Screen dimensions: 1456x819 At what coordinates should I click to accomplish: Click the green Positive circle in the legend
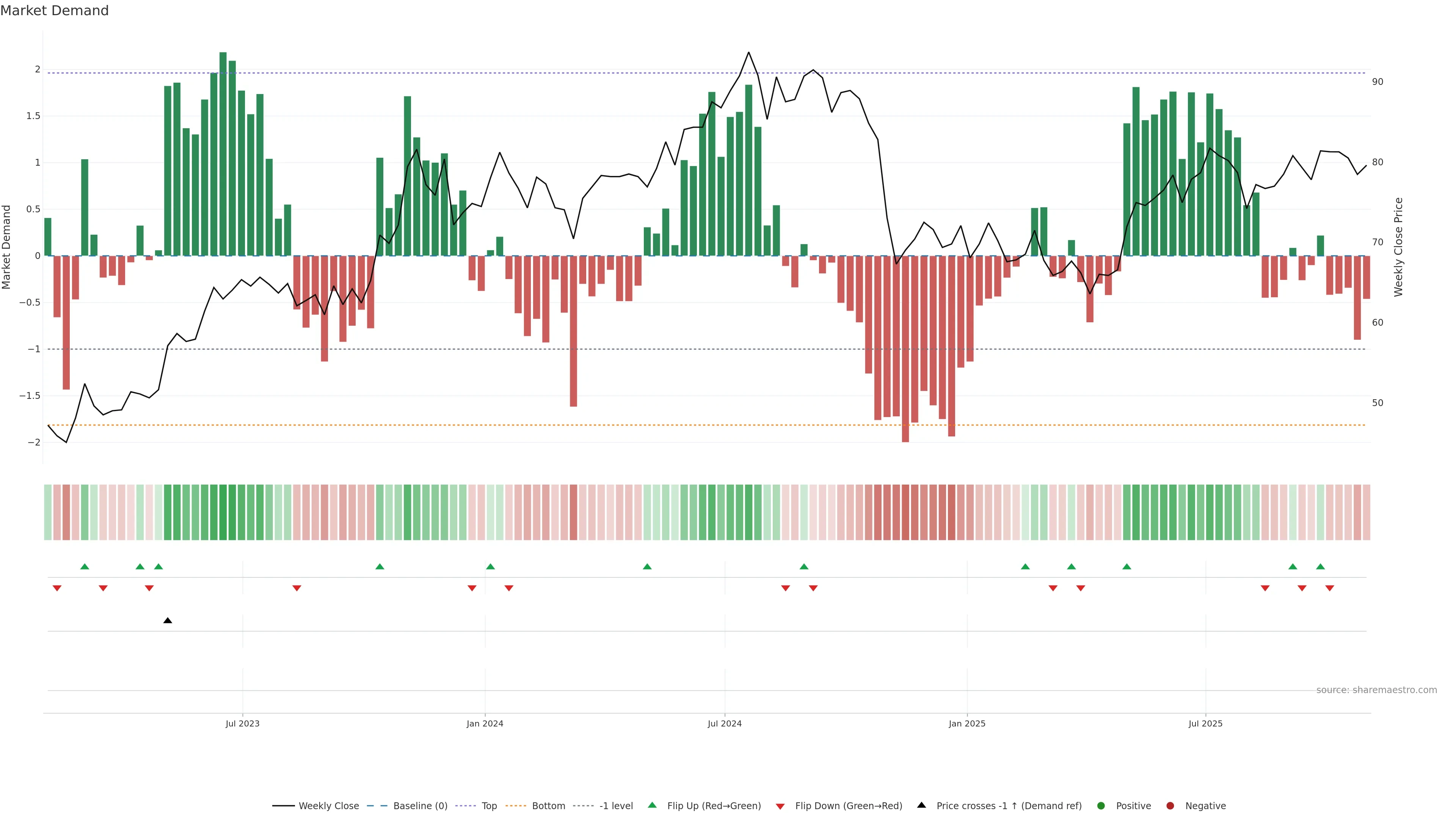click(x=1100, y=806)
